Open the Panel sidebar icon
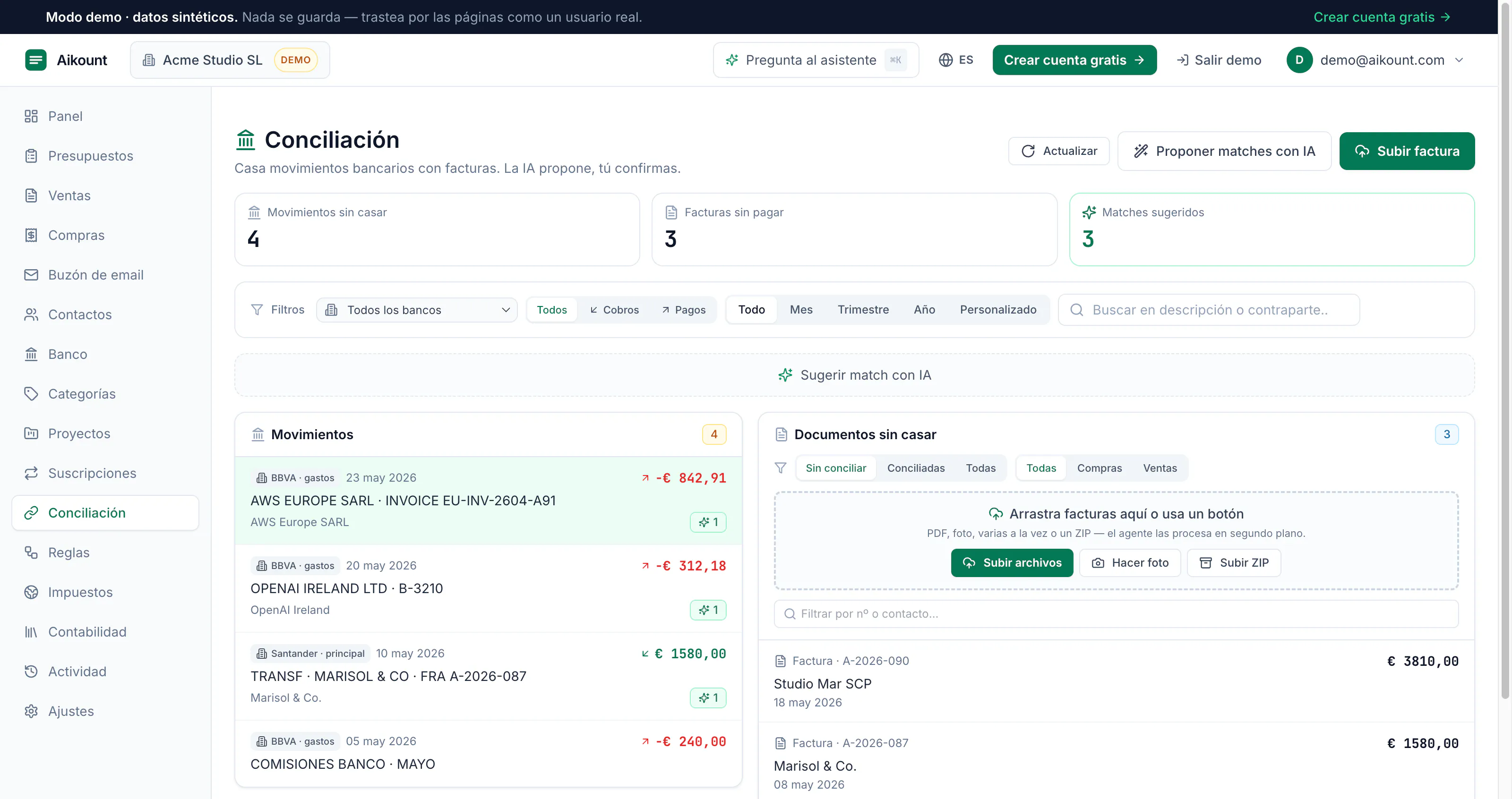1512x799 pixels. pos(31,116)
